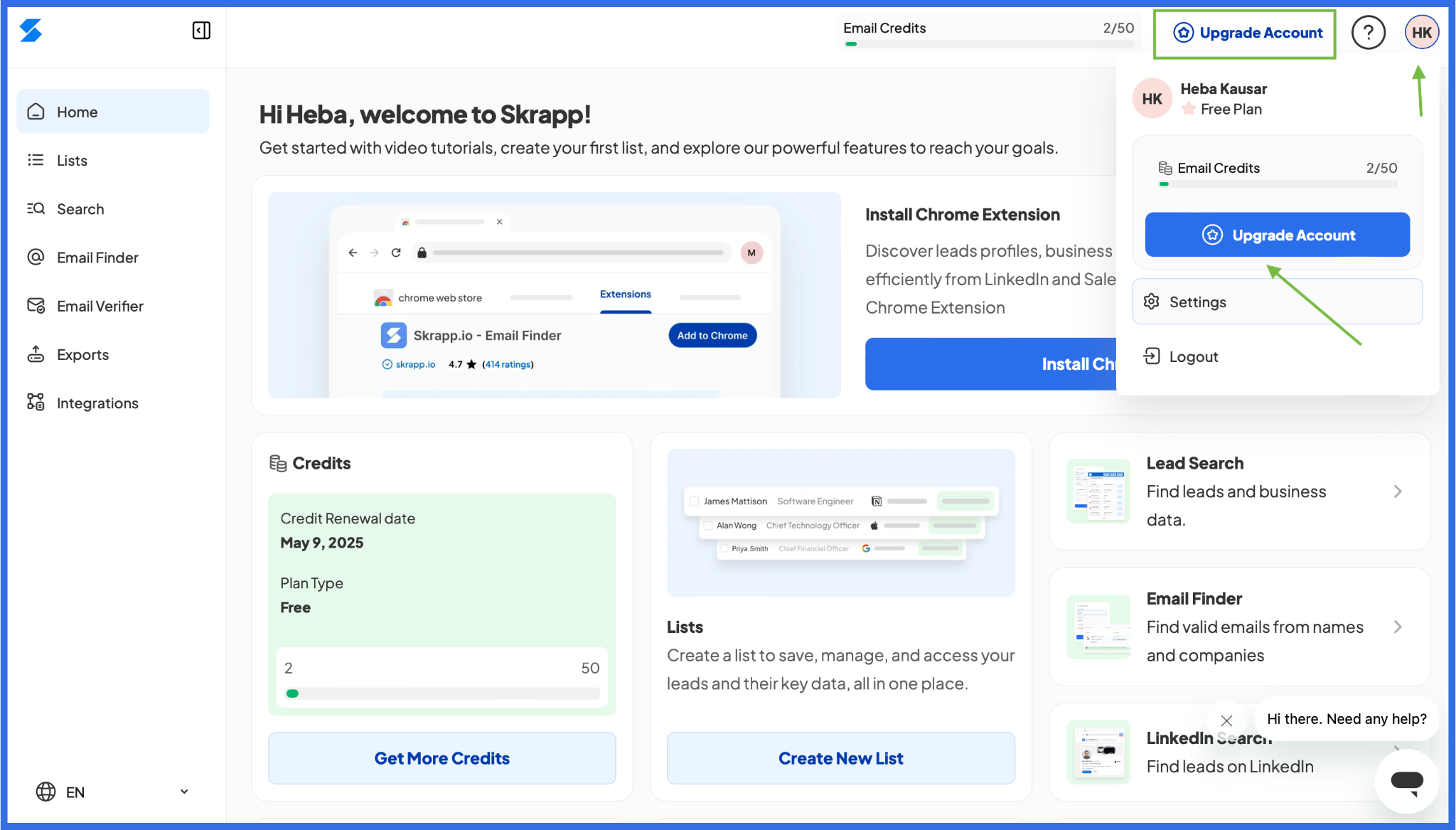Screen dimensions: 1456x830
Task: Click the Skrapp logo icon
Action: (x=31, y=30)
